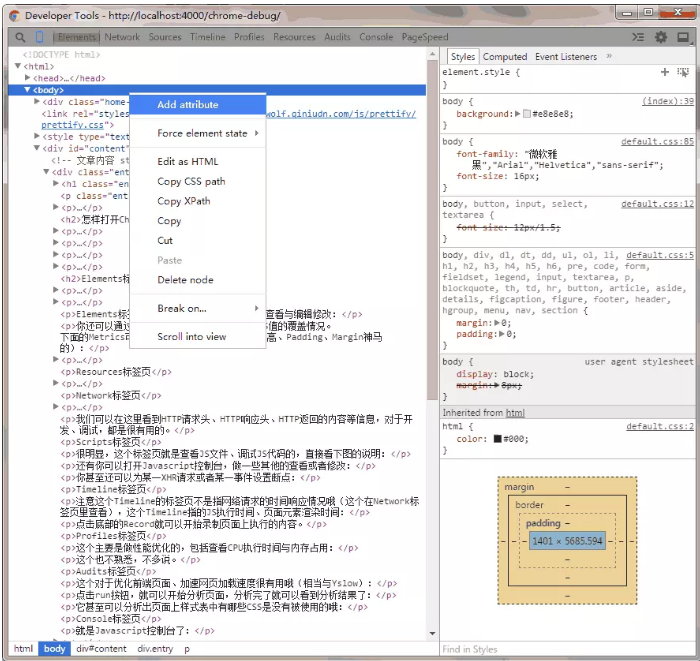Collapse the div id="content" node
The image size is (700, 661).
pyautogui.click(x=38, y=149)
